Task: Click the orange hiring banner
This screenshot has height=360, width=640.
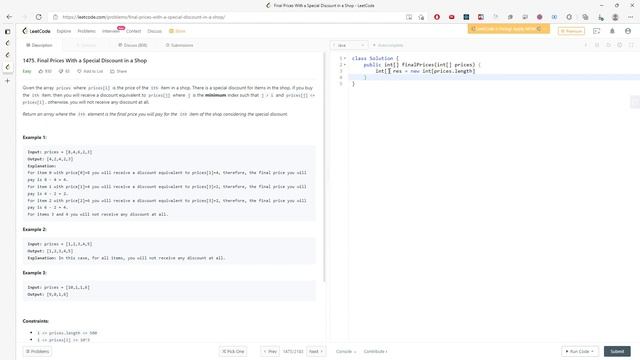Action: (508, 29)
